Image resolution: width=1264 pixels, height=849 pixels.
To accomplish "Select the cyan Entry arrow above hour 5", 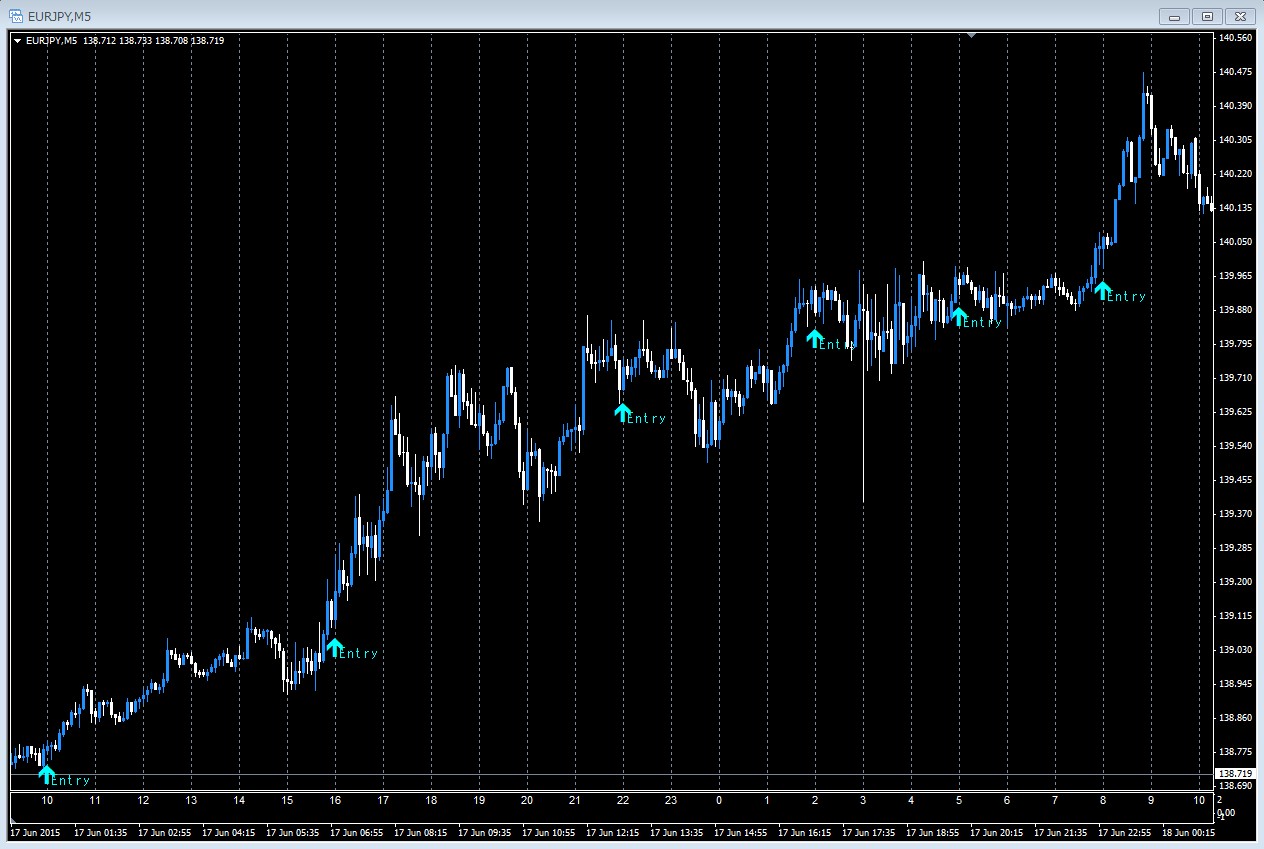I will [958, 316].
